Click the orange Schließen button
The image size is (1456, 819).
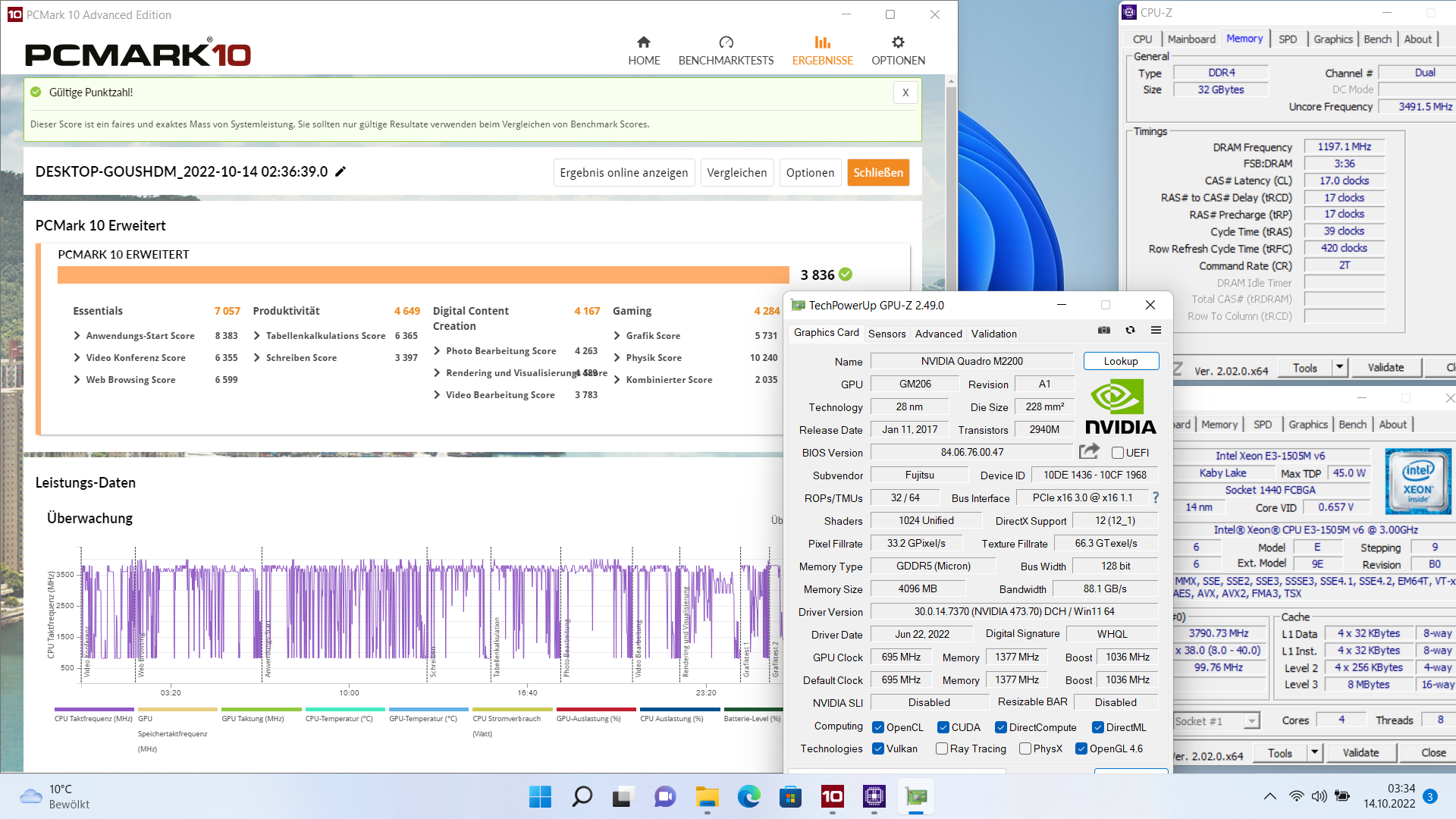coord(878,172)
